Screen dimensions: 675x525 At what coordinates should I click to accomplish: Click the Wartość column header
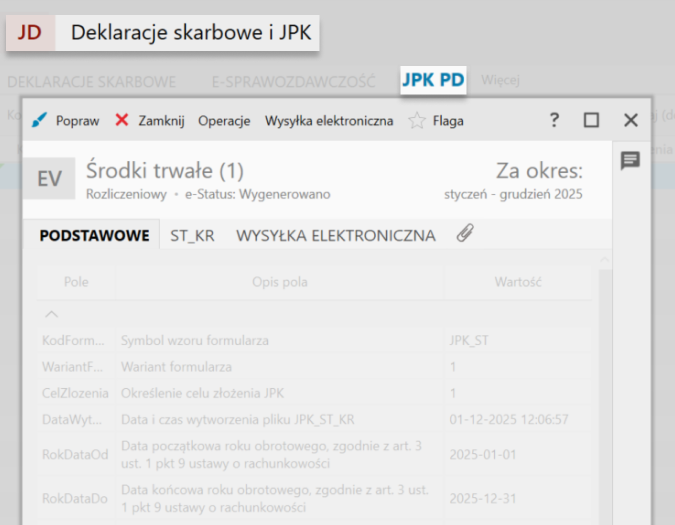(x=518, y=282)
